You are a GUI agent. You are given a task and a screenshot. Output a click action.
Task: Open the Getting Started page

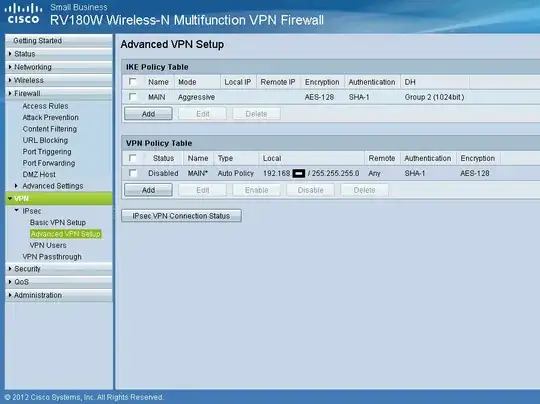point(59,41)
